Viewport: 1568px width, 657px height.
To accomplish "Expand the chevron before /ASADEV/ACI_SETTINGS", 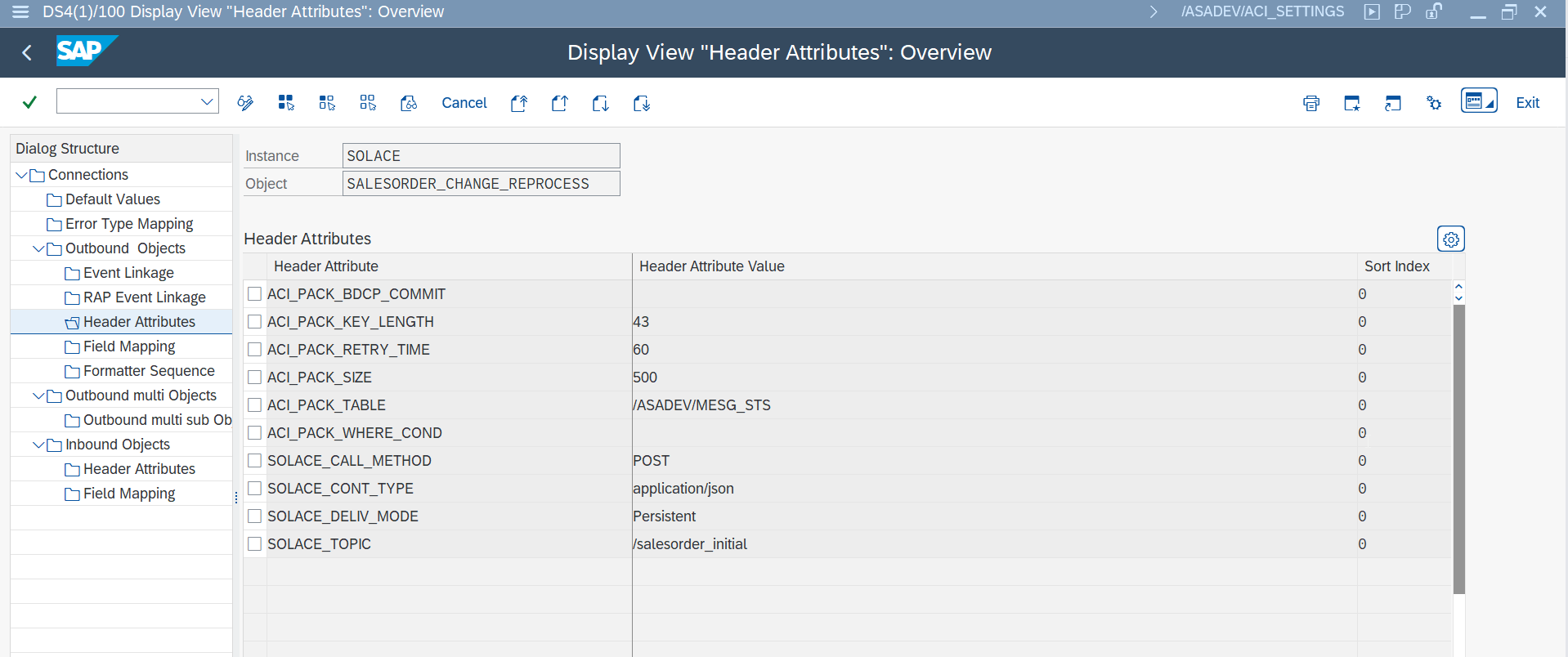I will [1154, 11].
